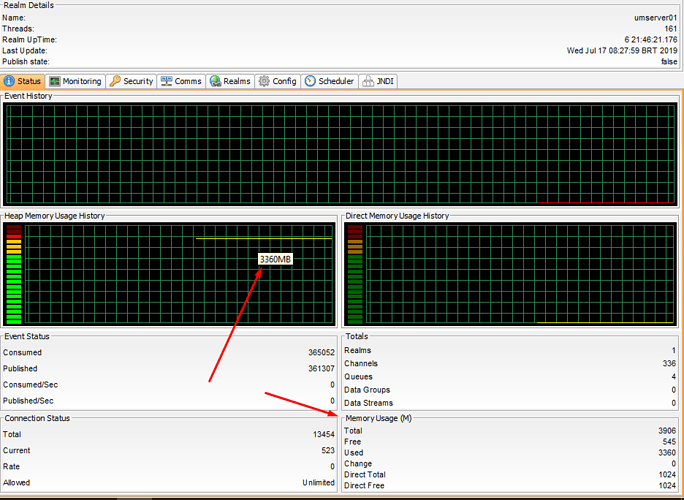Click the JNDI tab tree icon

[368, 81]
